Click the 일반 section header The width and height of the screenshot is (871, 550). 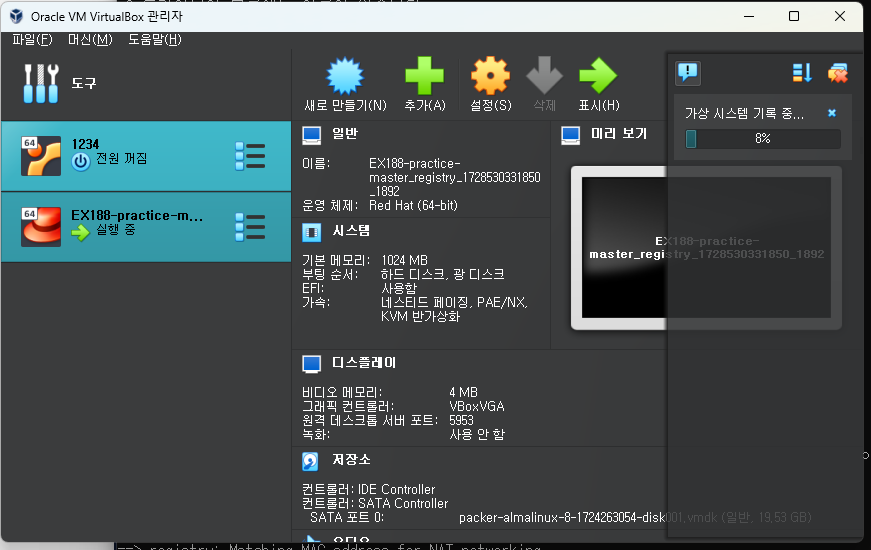[345, 134]
